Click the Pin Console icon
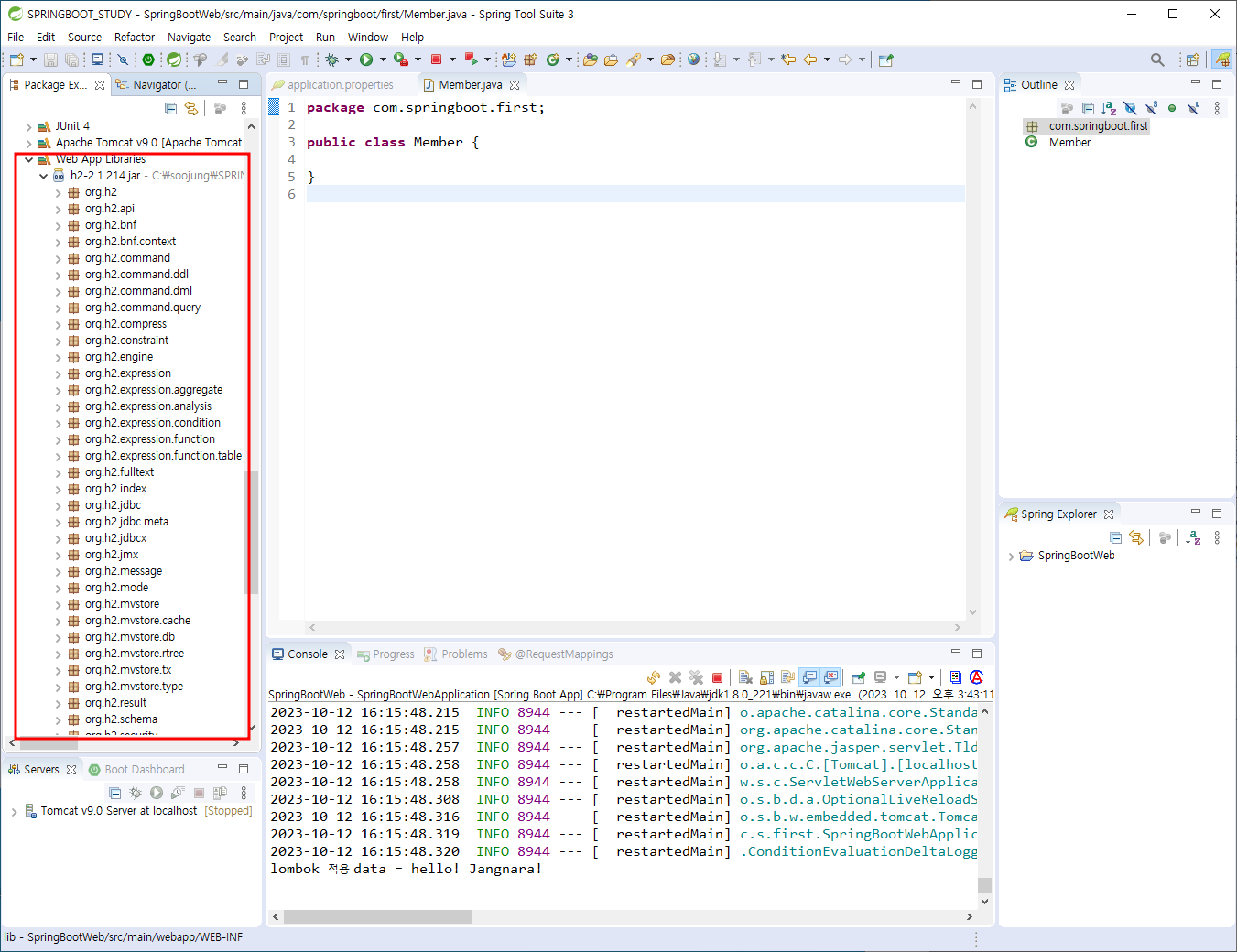The height and width of the screenshot is (952, 1237). point(859,677)
